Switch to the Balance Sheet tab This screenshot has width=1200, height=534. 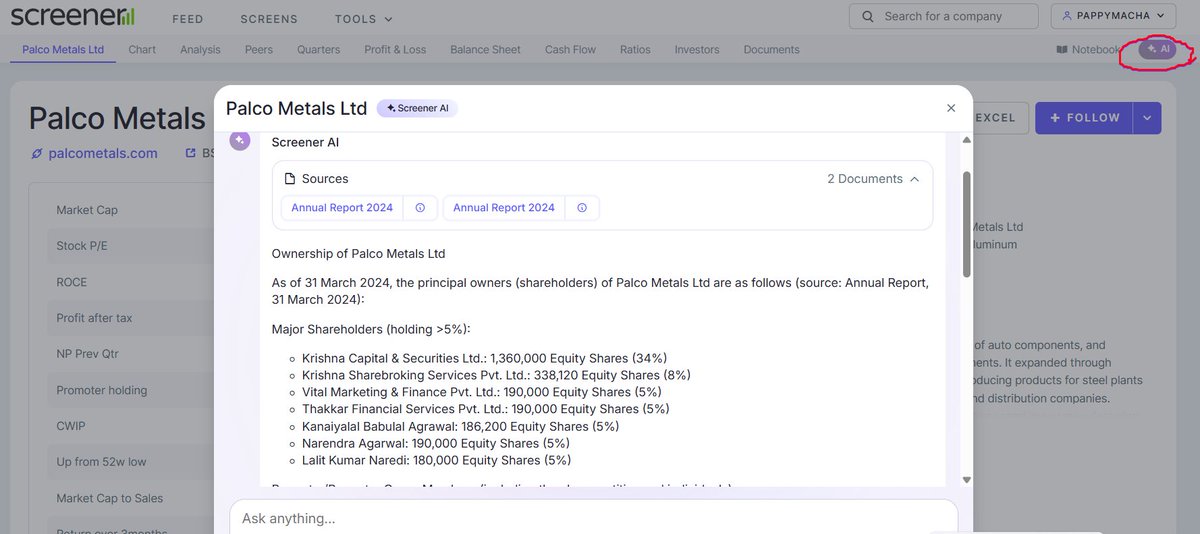(x=485, y=49)
